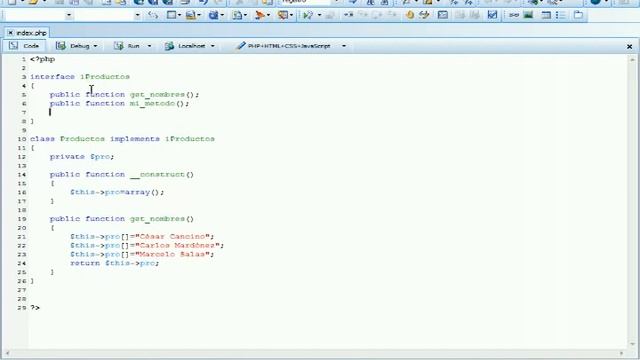Click the console window icon
The image size is (640, 360).
point(443,15)
